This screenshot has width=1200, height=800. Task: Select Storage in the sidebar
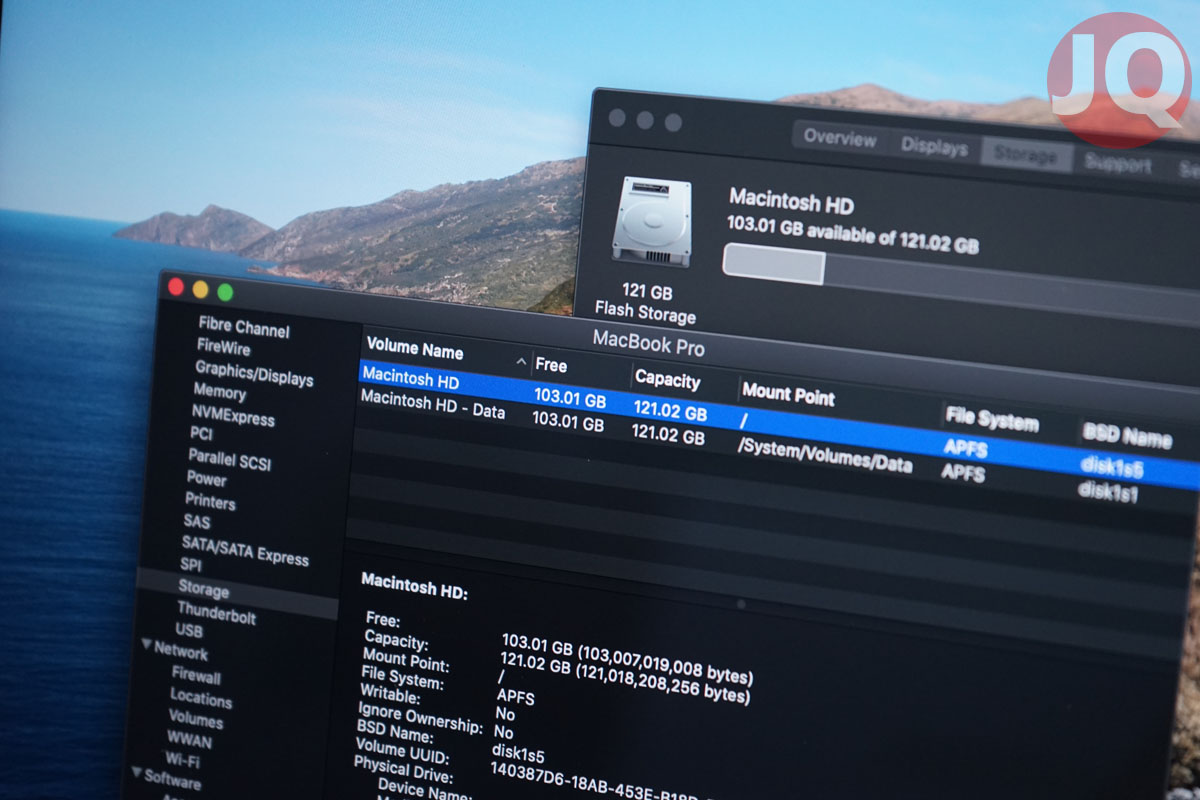coord(204,589)
